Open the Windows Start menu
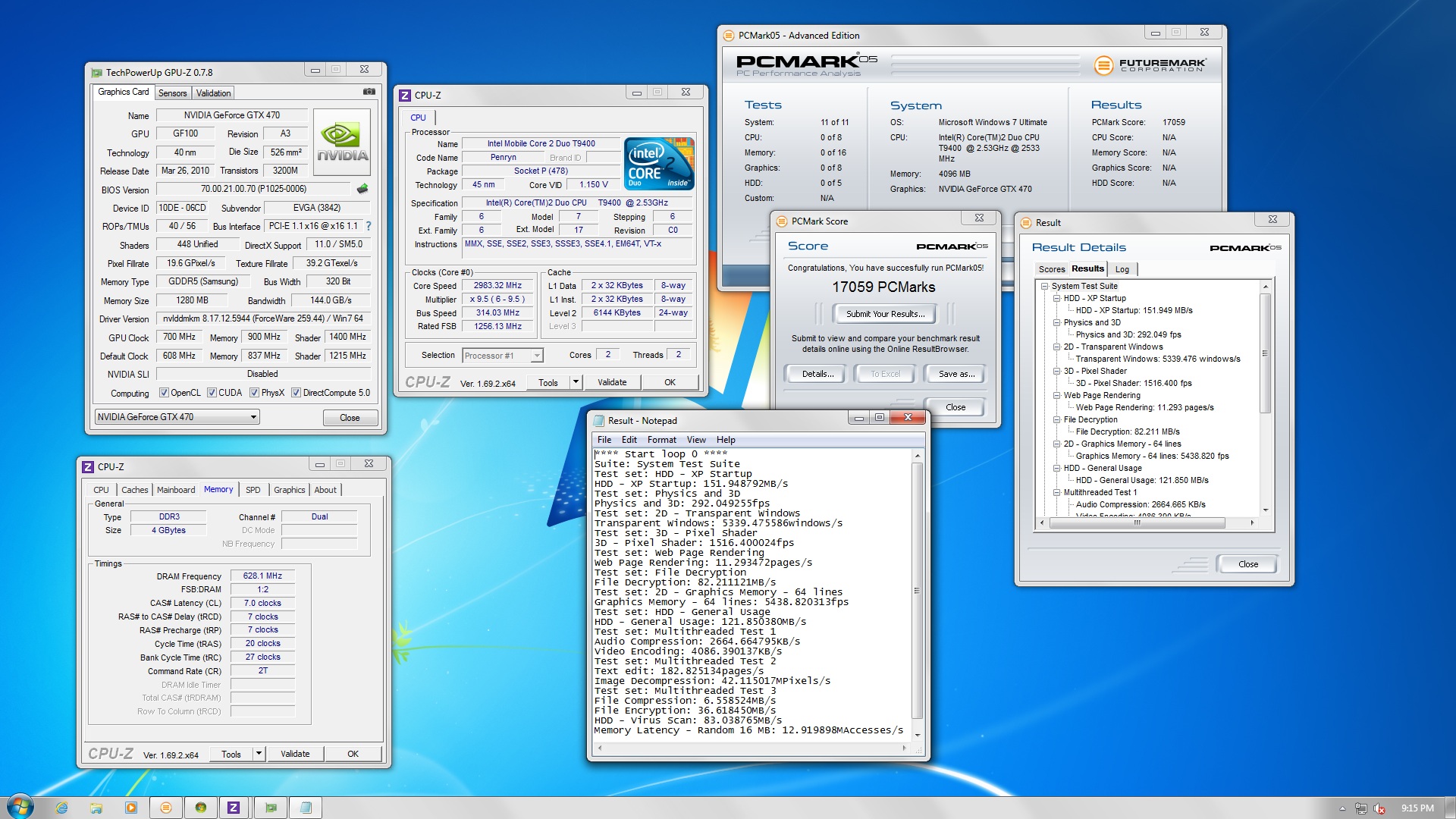This screenshot has width=1456, height=819. tap(20, 807)
